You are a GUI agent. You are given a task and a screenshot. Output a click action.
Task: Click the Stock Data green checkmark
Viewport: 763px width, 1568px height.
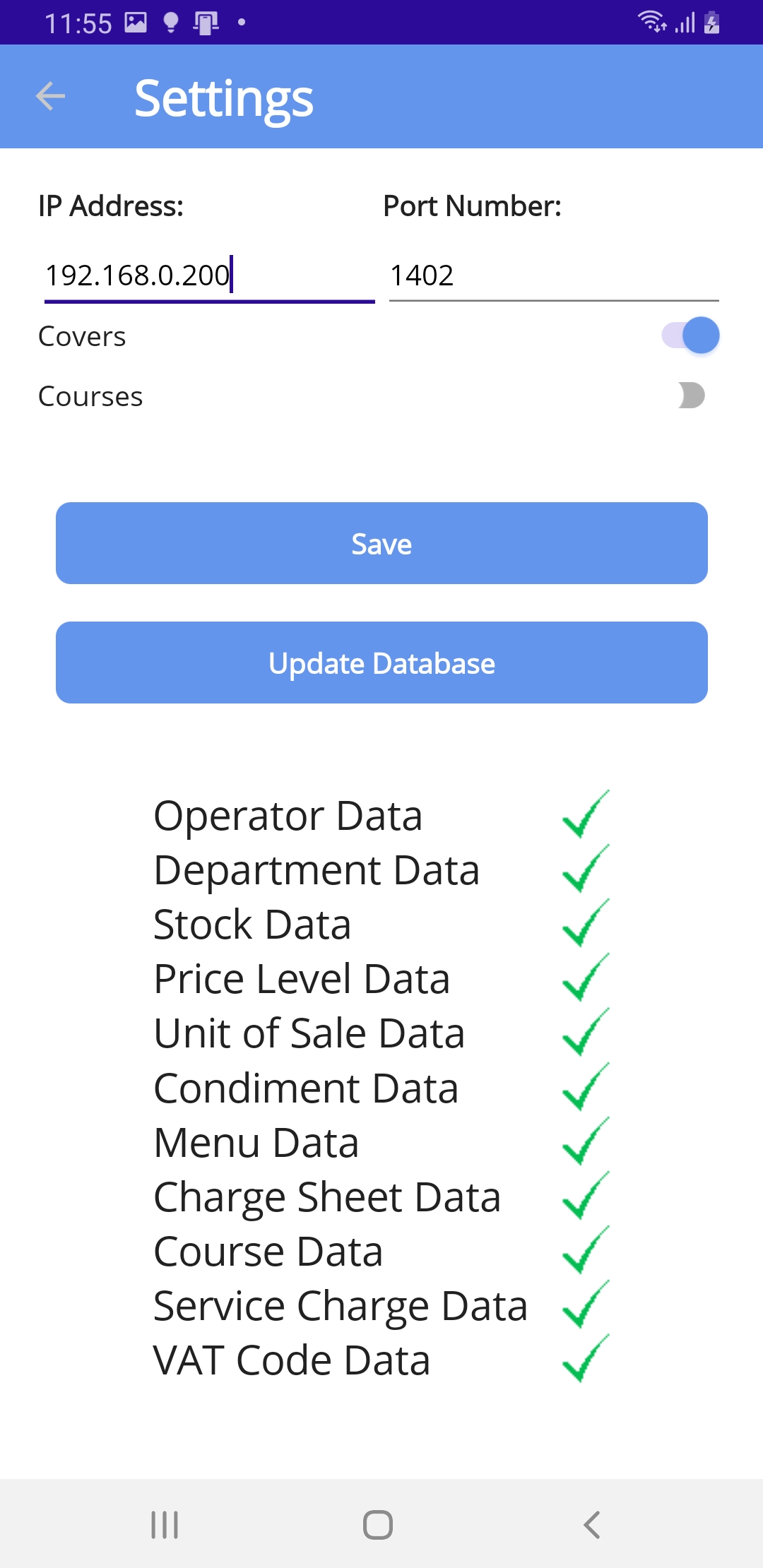pos(586,923)
